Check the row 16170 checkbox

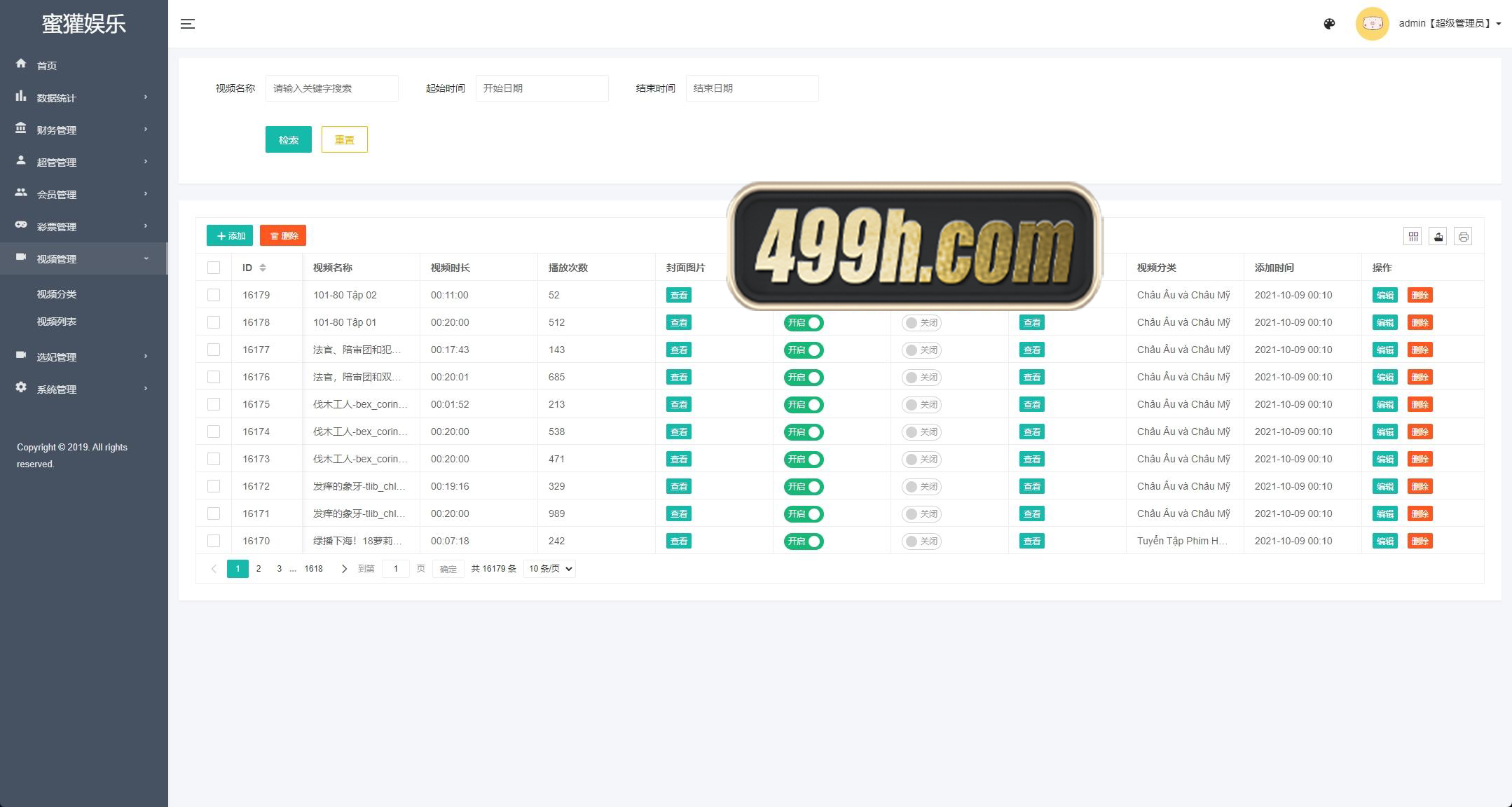click(x=214, y=541)
